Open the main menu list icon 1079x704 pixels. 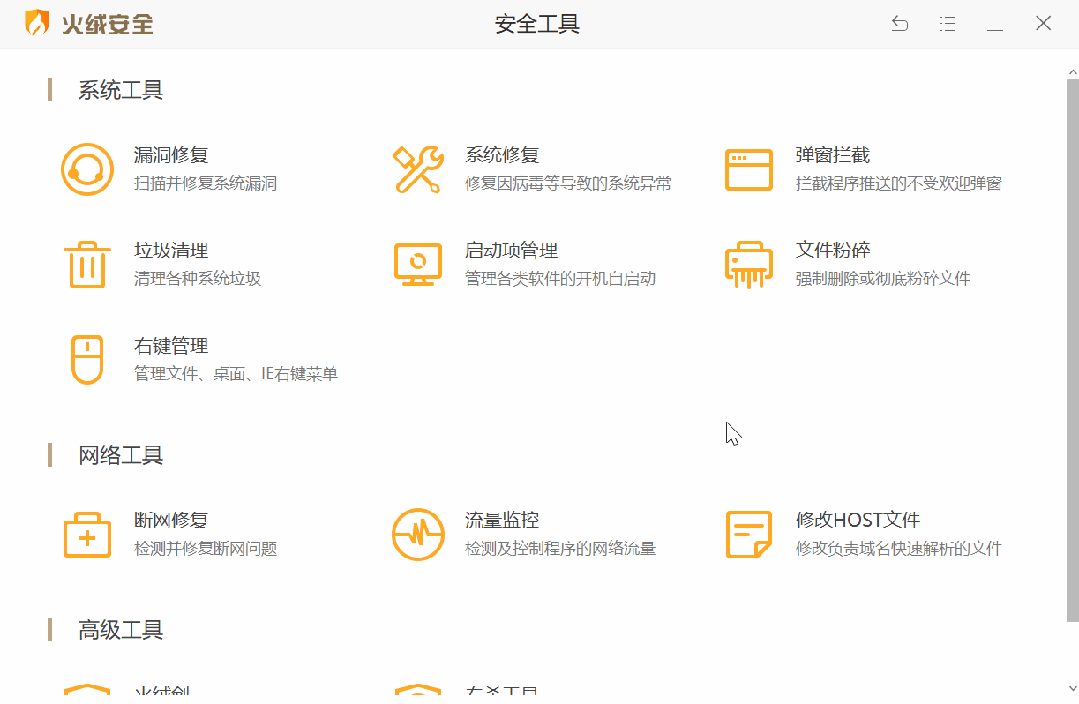point(948,24)
